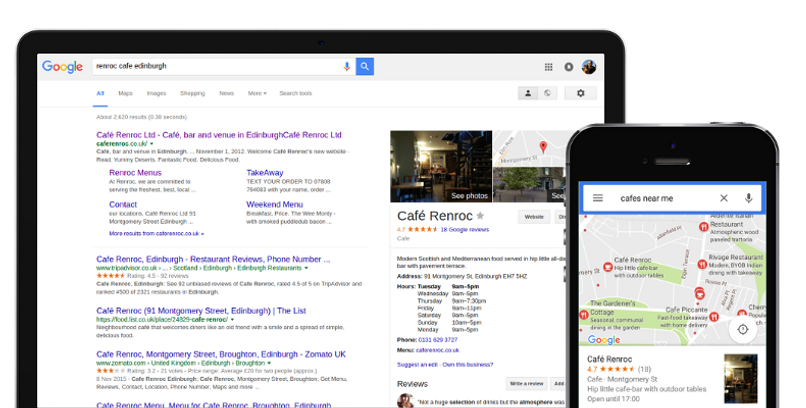
Task: Open the Google notifications icon
Action: [x=569, y=67]
